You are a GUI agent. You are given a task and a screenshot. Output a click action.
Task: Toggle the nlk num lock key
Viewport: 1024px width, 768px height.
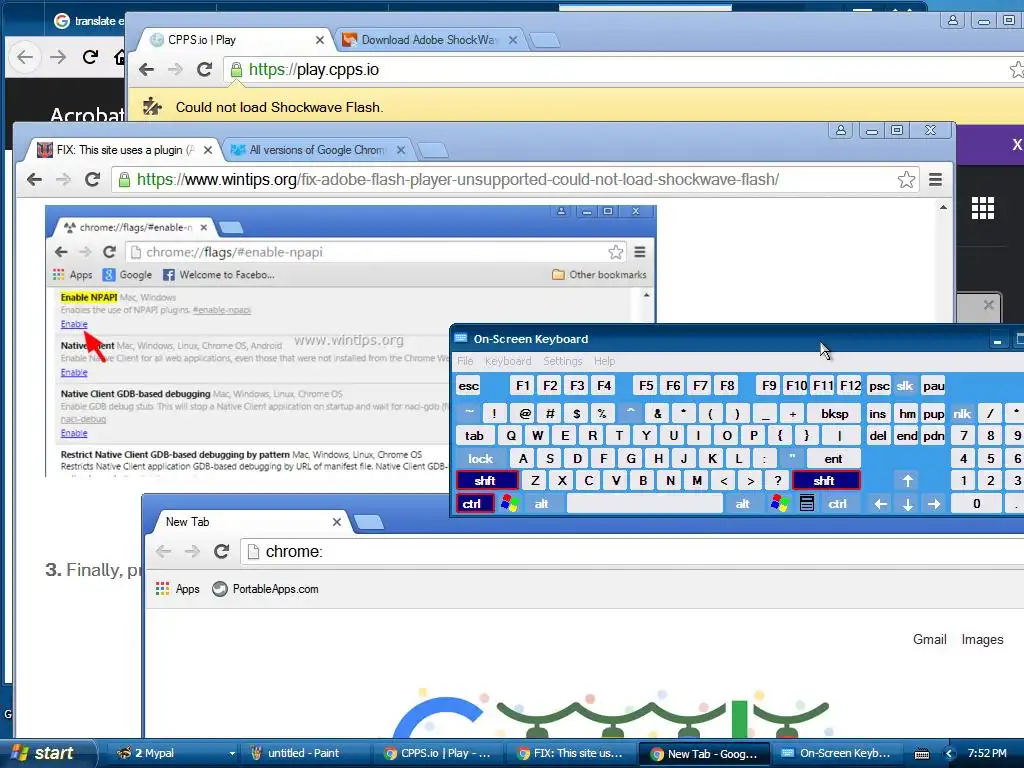961,413
